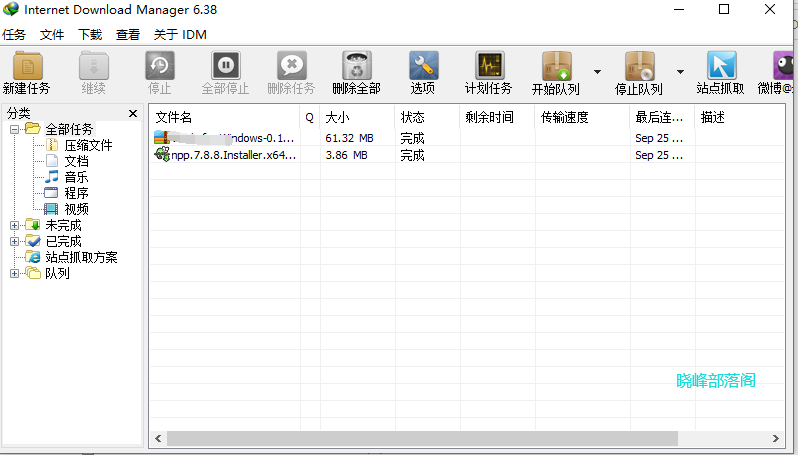Image resolution: width=798 pixels, height=455 pixels.
Task: Sort by 描述 column header
Action: click(x=740, y=118)
